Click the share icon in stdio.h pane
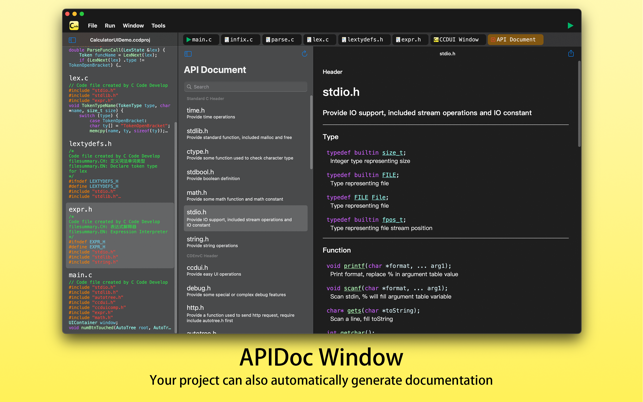643x402 pixels. pos(571,53)
